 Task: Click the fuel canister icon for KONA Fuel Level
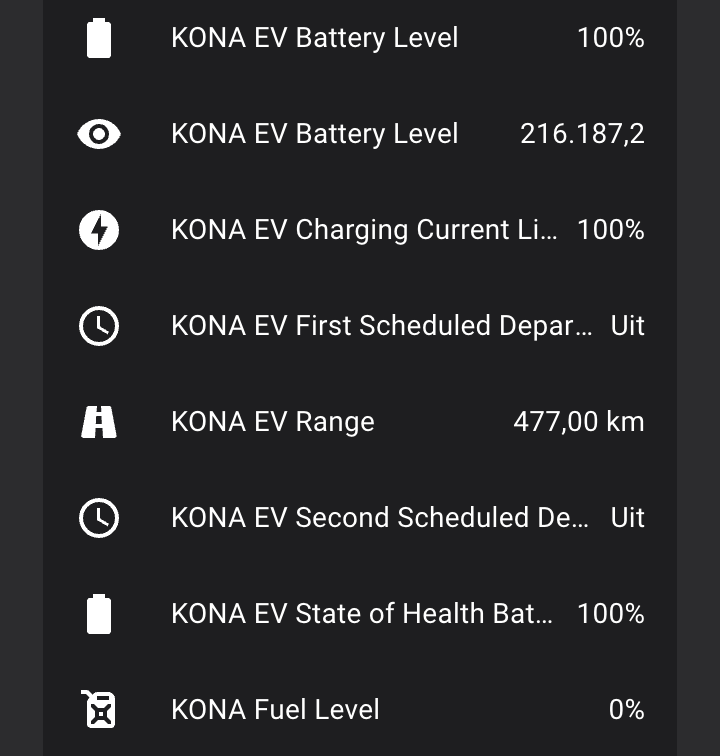(x=98, y=709)
